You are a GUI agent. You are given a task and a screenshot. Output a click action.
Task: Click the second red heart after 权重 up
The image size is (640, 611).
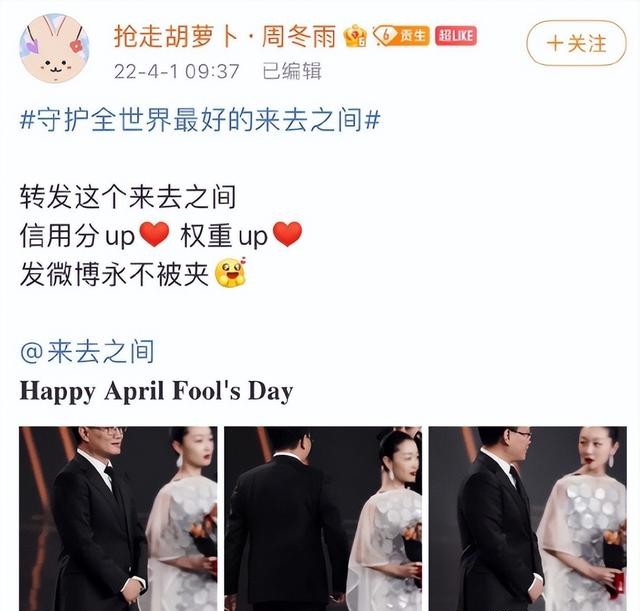[287, 234]
